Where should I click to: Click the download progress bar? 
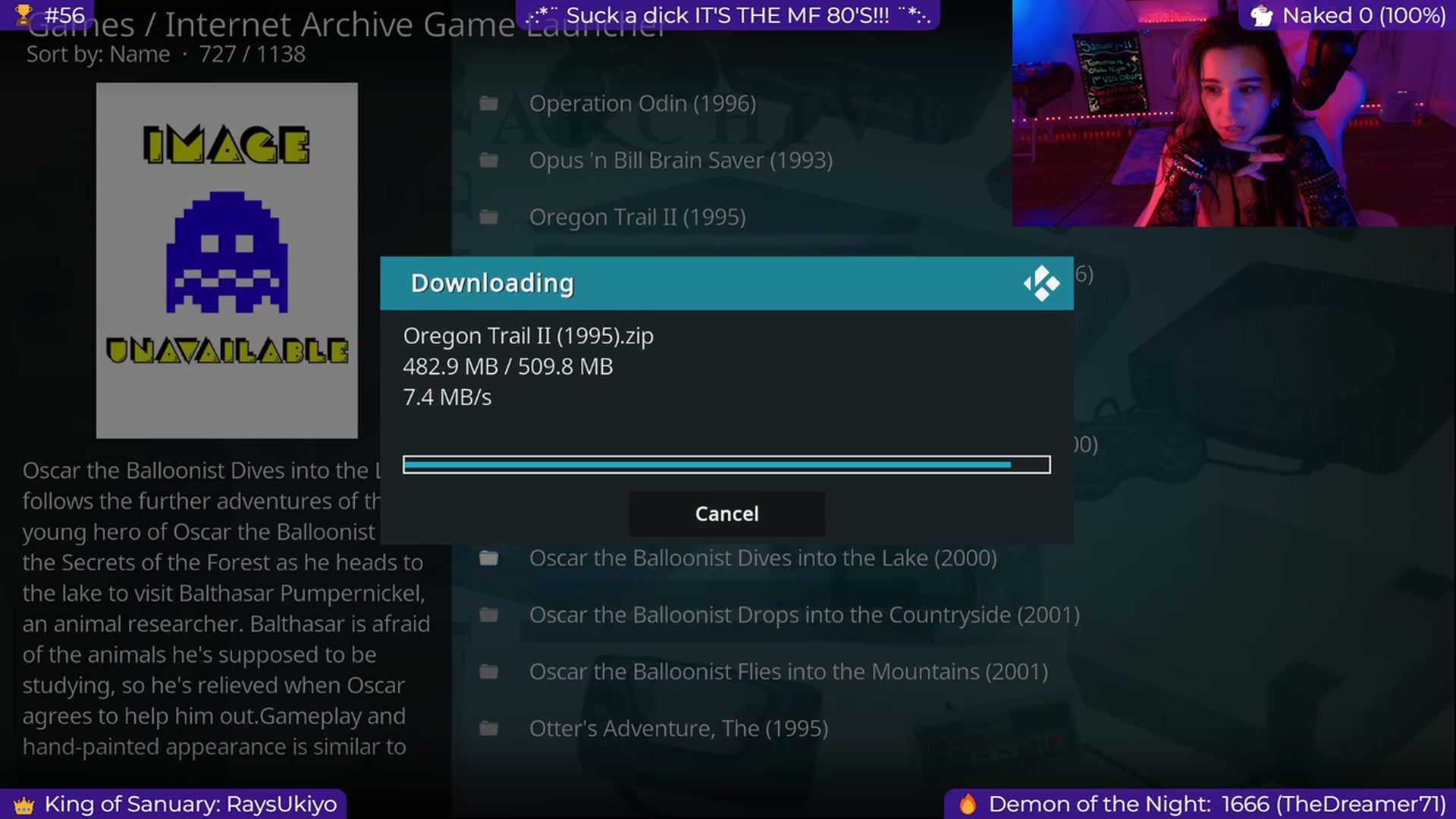point(726,464)
